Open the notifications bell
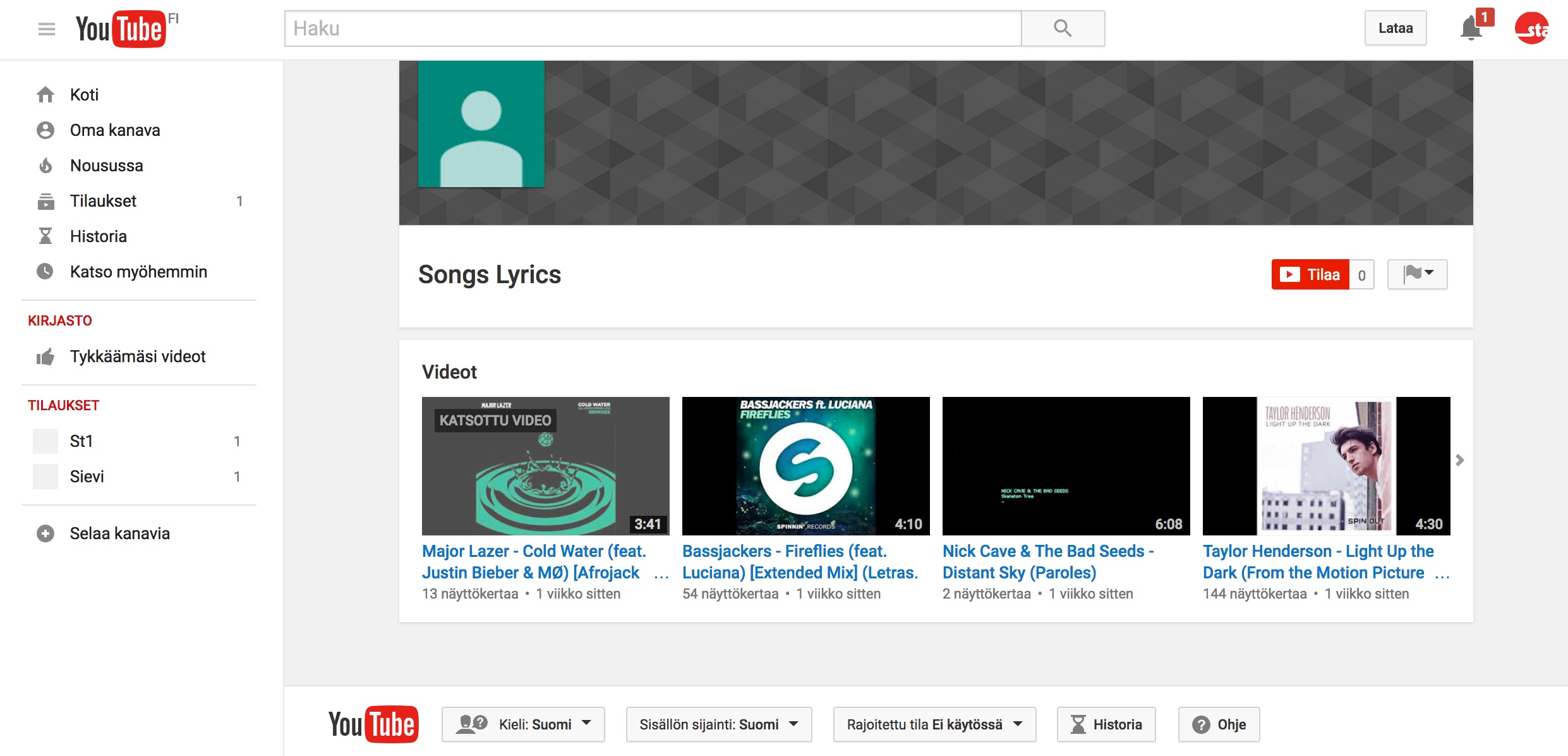This screenshot has width=1568, height=756. coord(1471,29)
